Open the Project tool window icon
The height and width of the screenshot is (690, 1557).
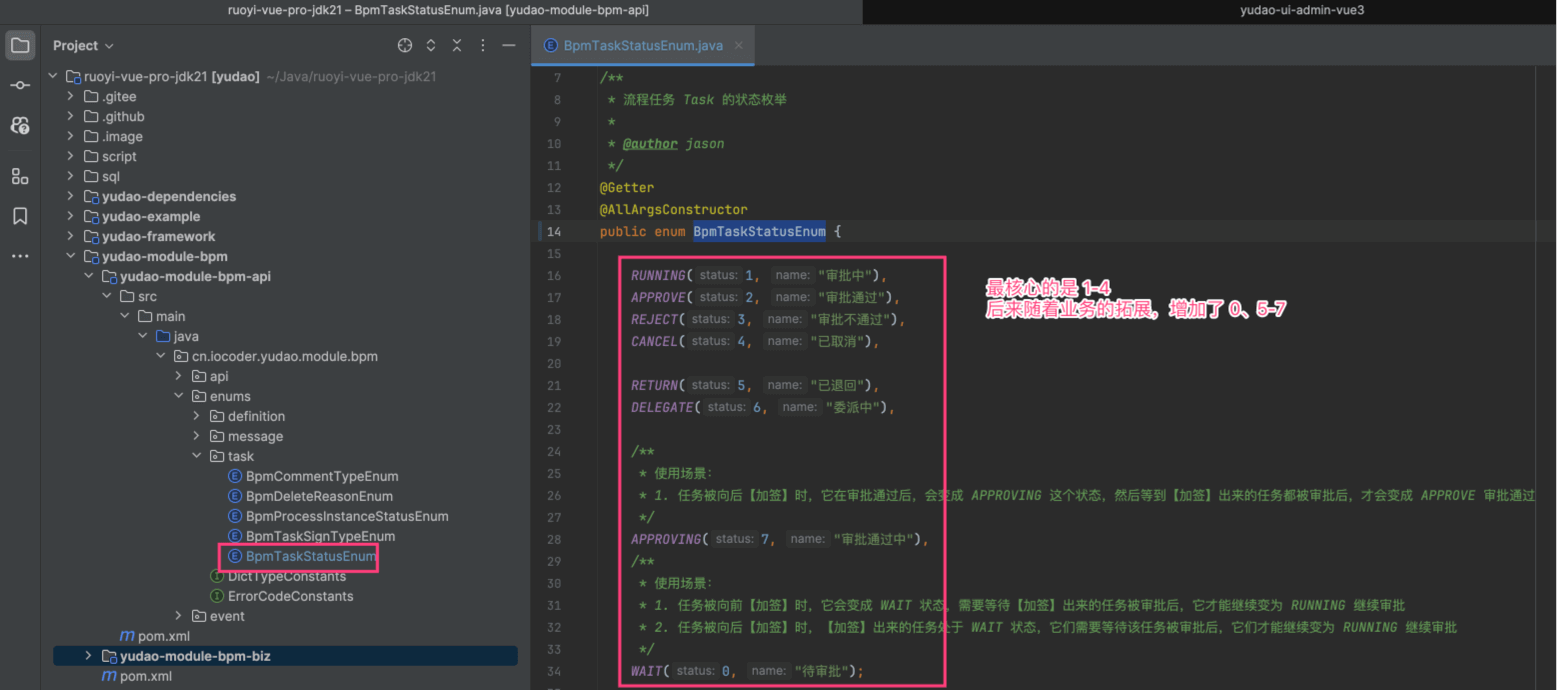20,45
